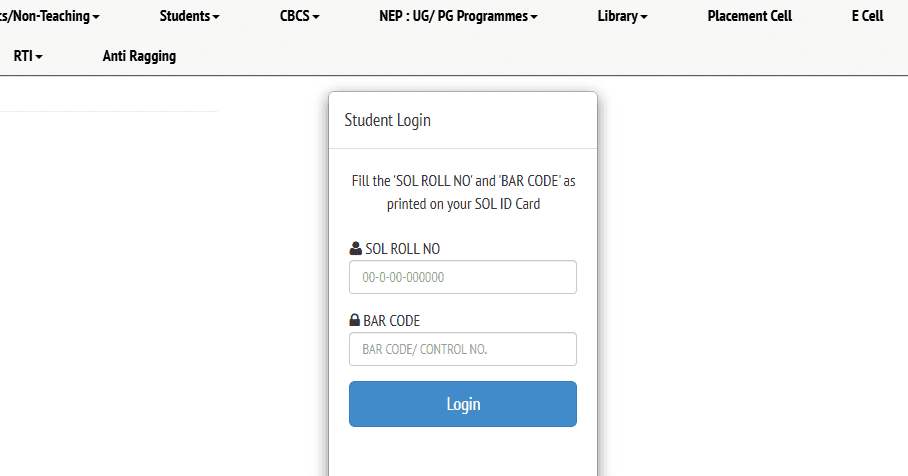Focus the SOL ROLL NO input field

[x=462, y=277]
